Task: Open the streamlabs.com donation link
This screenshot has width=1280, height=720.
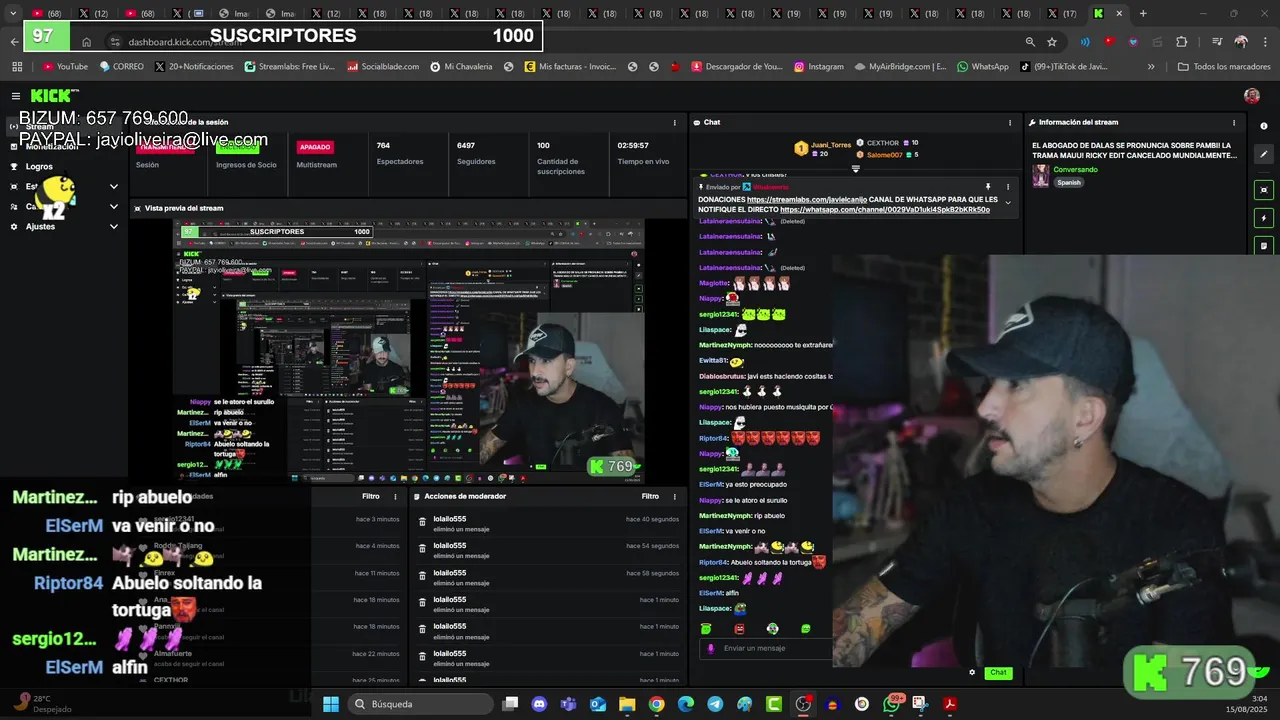Action: [x=807, y=199]
